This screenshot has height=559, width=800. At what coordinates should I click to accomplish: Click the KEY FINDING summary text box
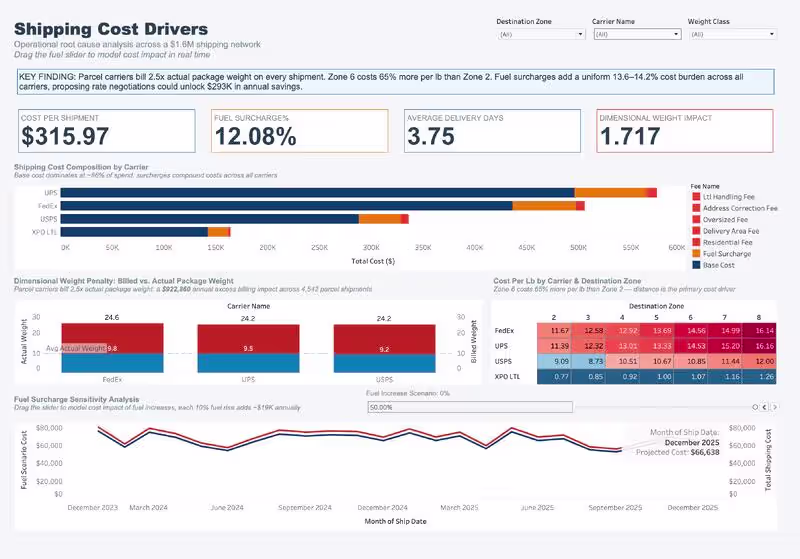(395, 82)
